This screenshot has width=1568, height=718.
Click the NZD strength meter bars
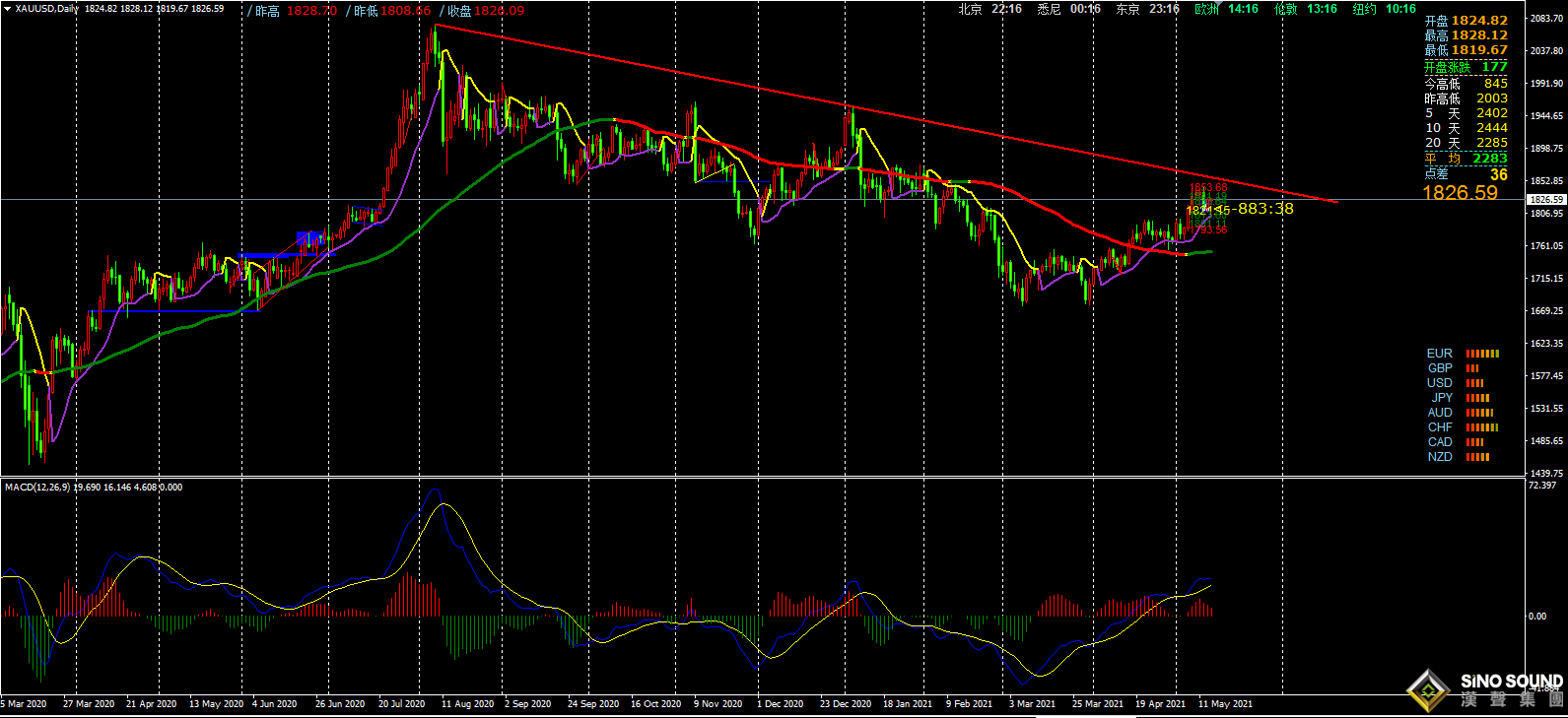(x=1477, y=457)
